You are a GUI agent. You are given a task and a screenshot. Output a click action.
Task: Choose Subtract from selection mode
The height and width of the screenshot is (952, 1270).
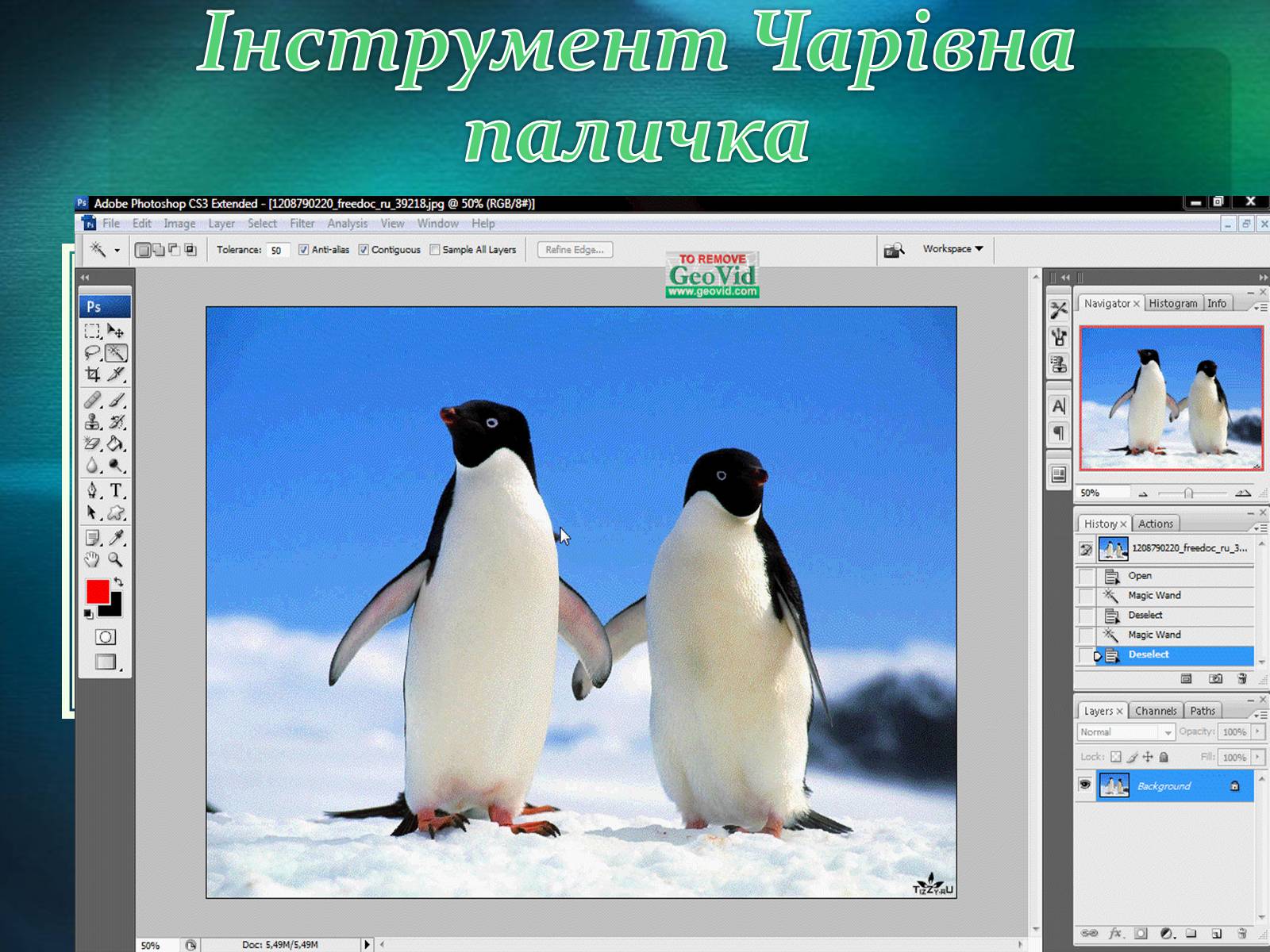tap(174, 250)
